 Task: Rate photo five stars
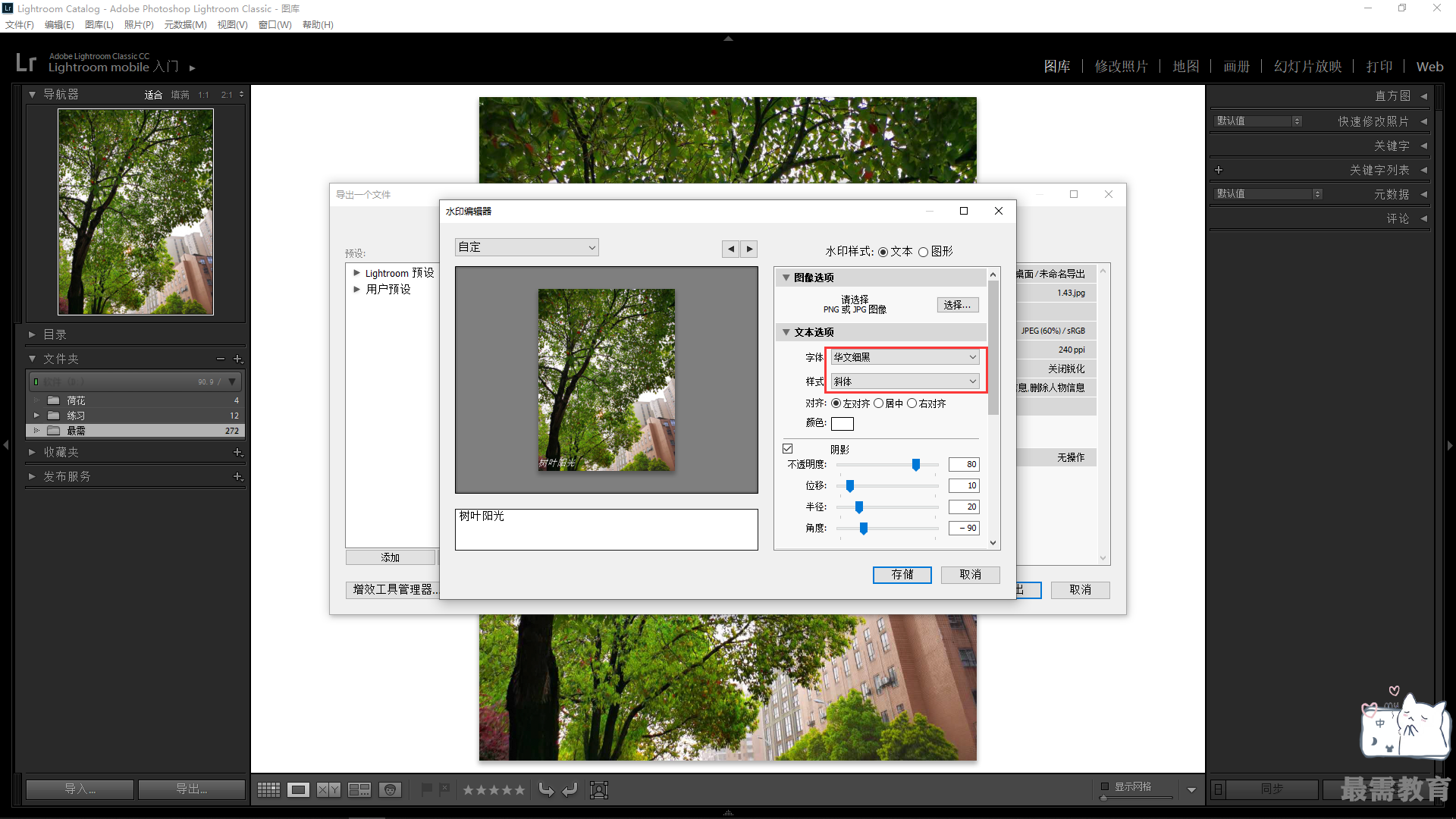pyautogui.click(x=519, y=790)
